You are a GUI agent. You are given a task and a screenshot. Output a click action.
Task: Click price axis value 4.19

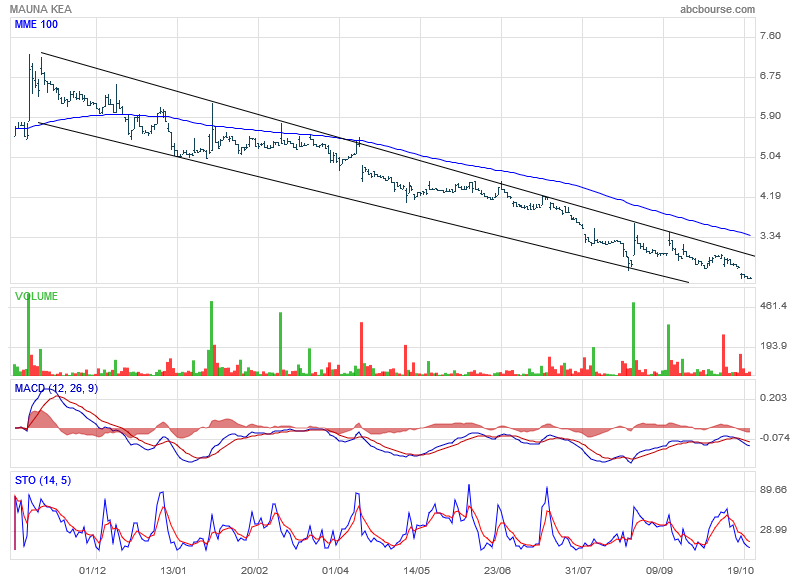pyautogui.click(x=770, y=196)
